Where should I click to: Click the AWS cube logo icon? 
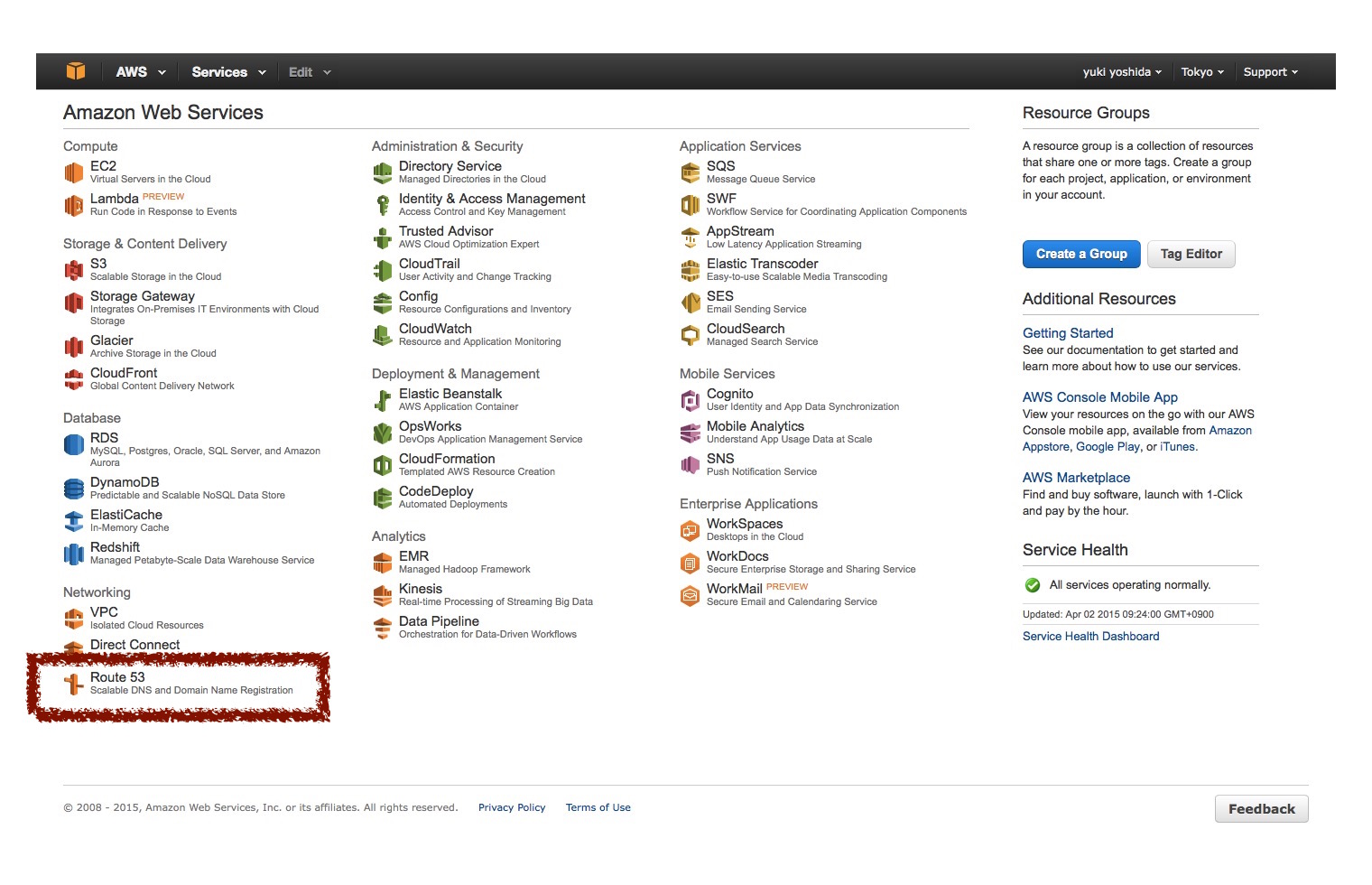click(76, 71)
